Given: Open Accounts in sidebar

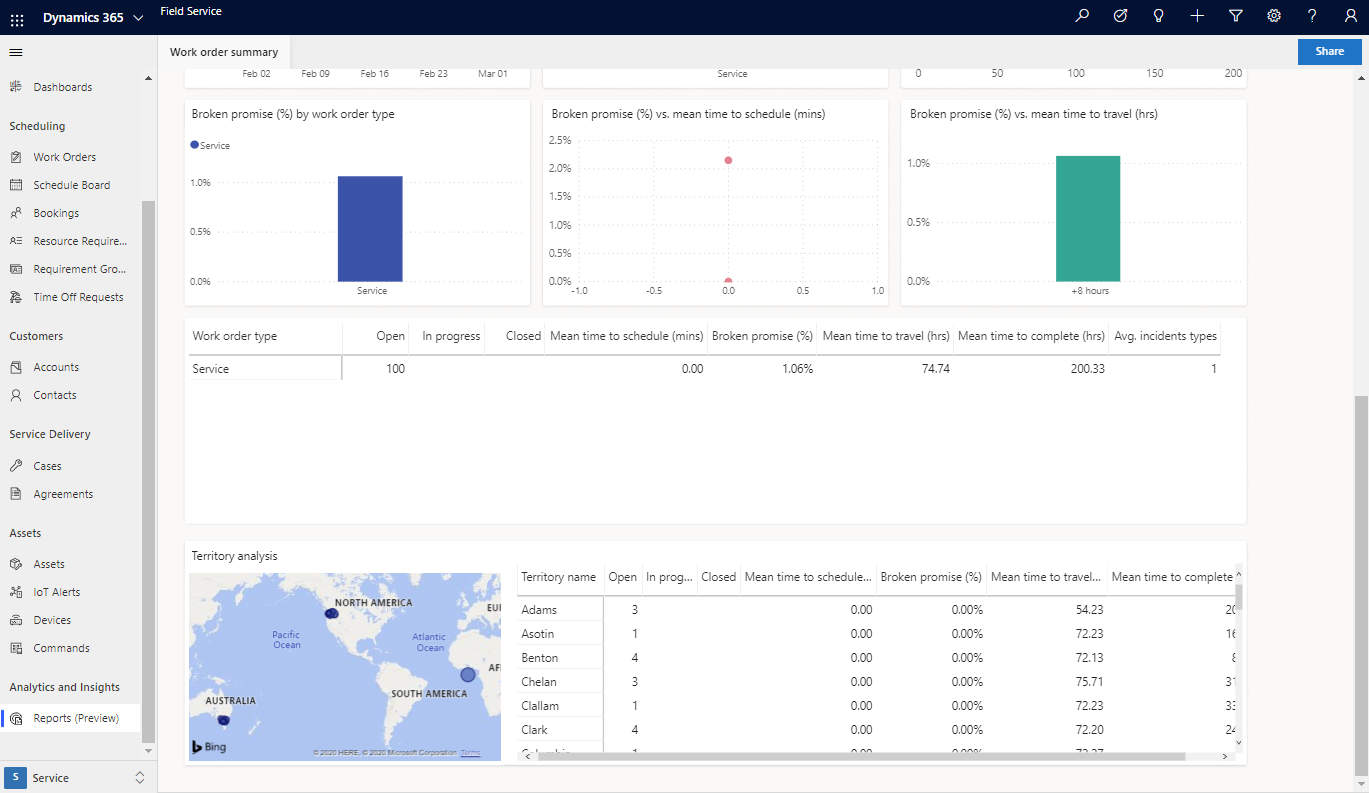Looking at the screenshot, I should 56,367.
